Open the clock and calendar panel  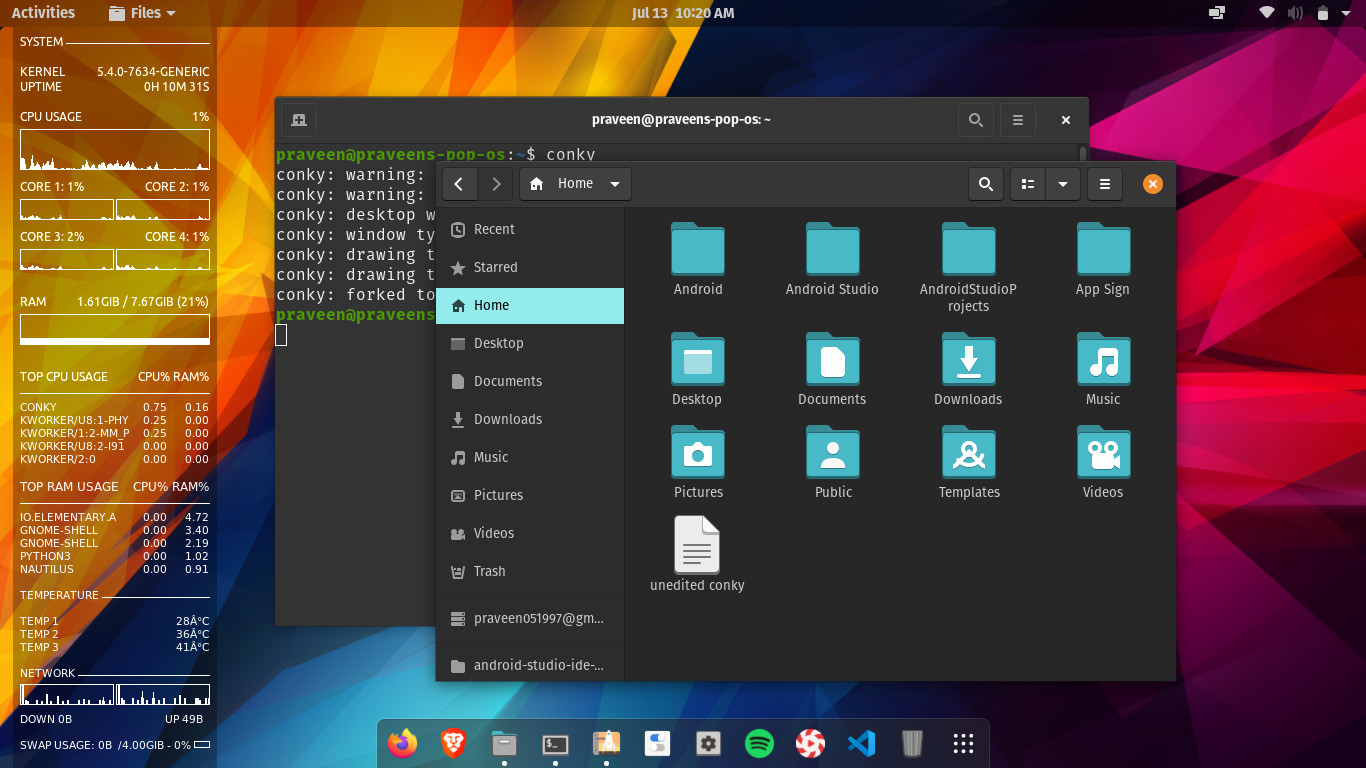coord(683,13)
